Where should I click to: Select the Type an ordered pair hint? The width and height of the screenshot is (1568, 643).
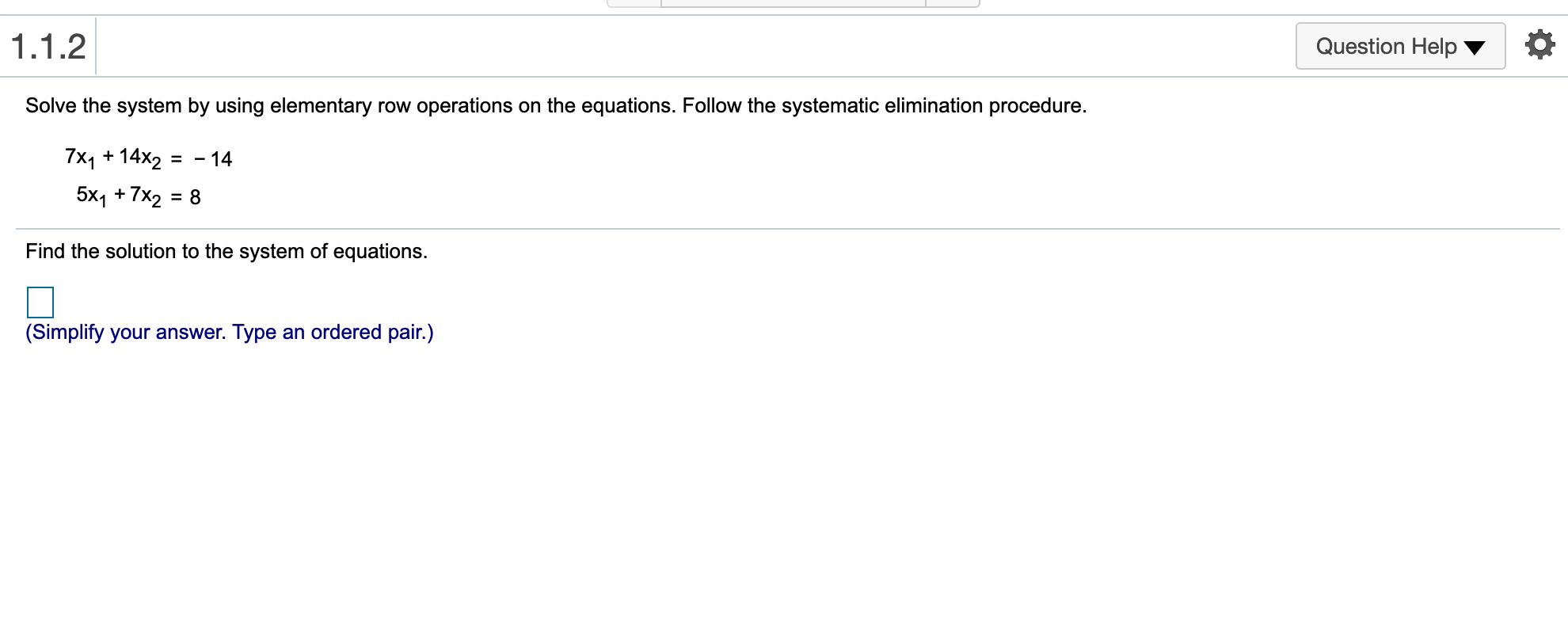pyautogui.click(x=333, y=332)
